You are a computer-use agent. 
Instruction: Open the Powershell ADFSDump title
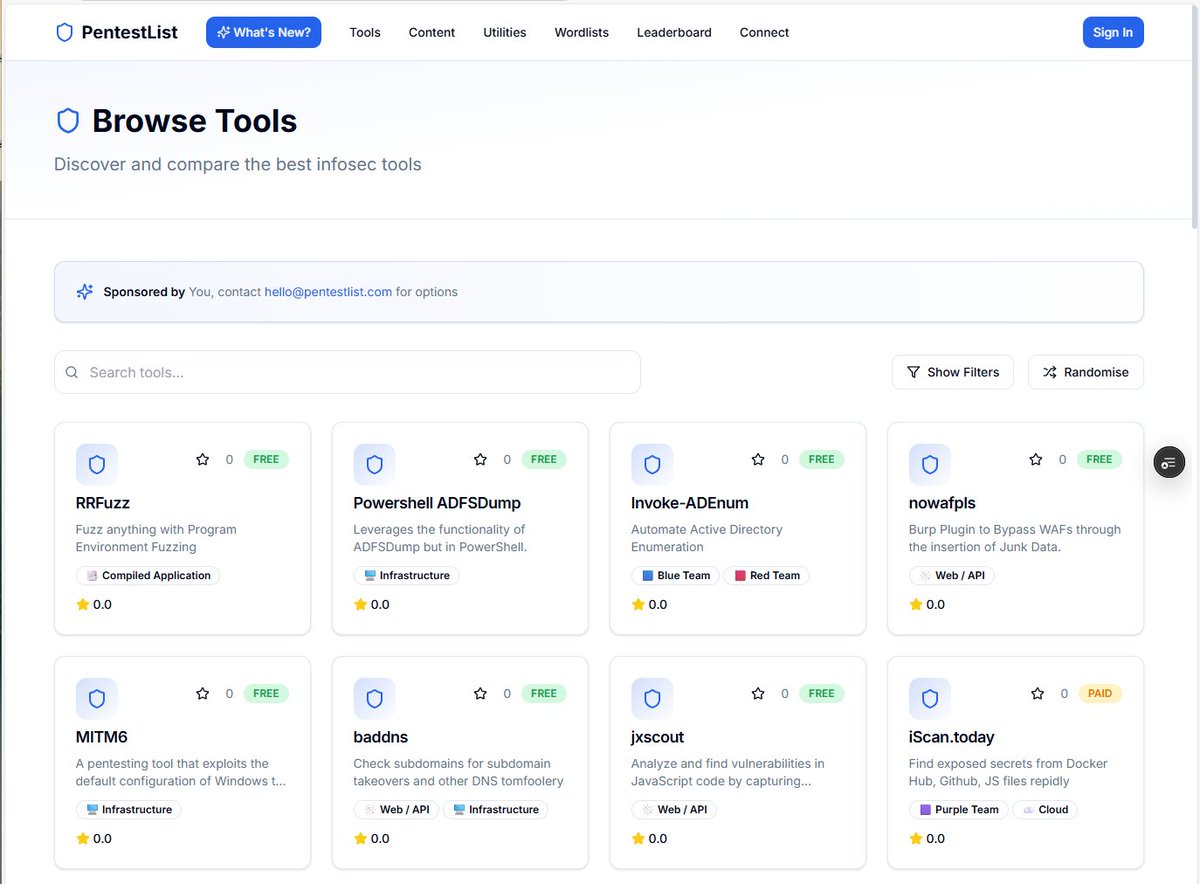pos(437,503)
